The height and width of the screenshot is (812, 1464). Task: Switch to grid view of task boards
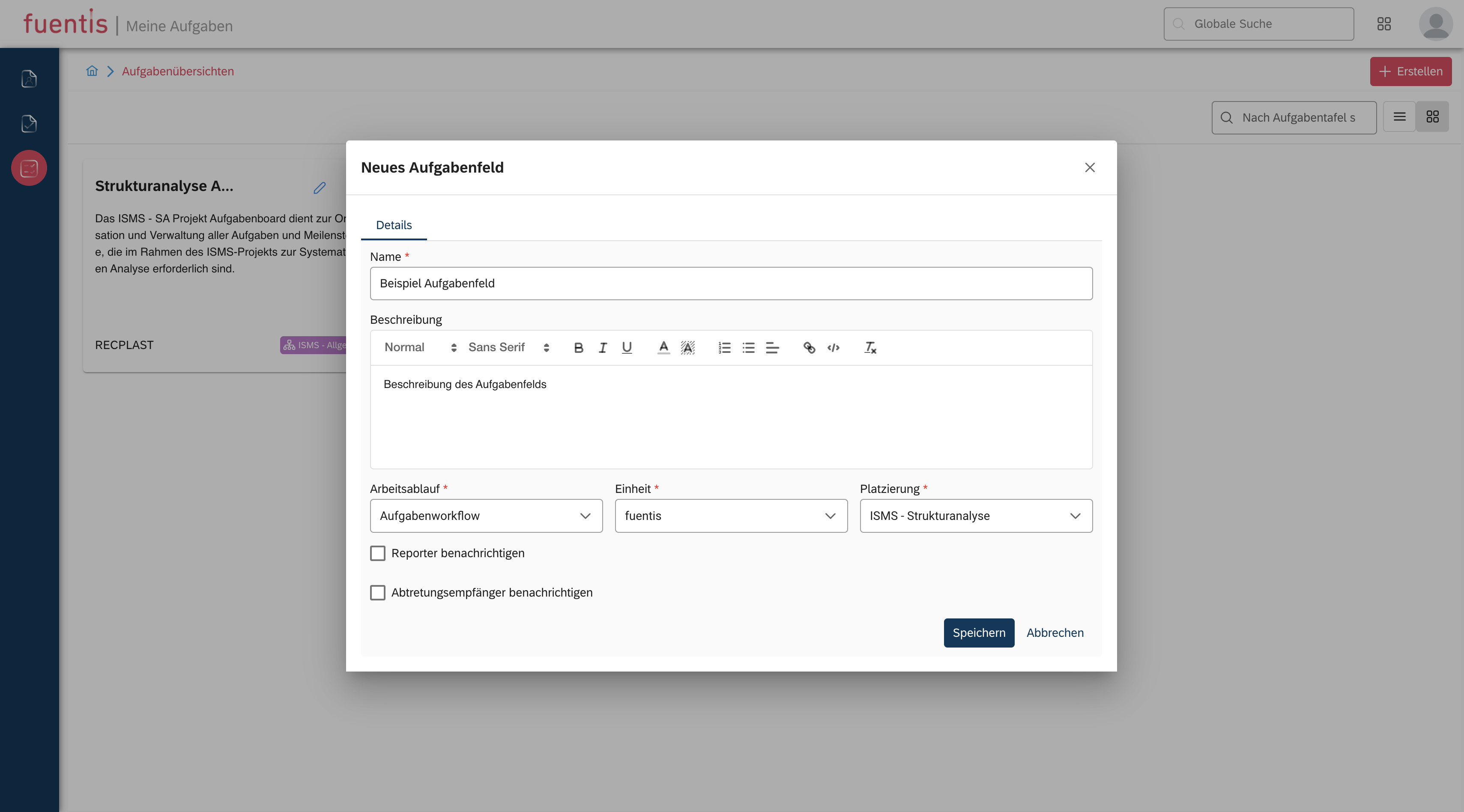1432,117
